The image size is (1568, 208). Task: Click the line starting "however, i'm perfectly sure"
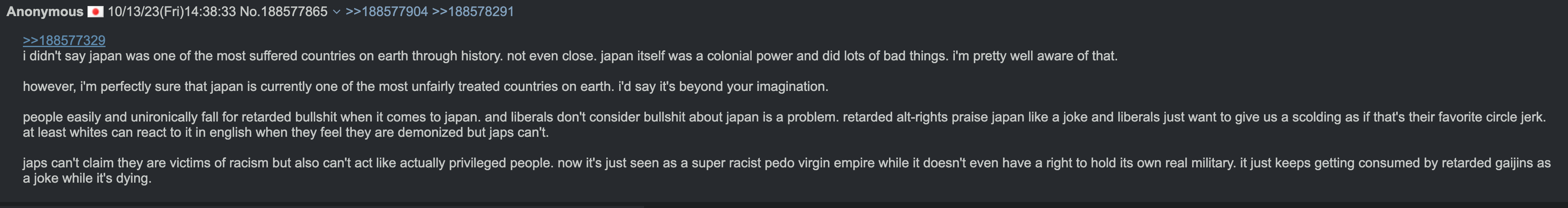[x=304, y=86]
